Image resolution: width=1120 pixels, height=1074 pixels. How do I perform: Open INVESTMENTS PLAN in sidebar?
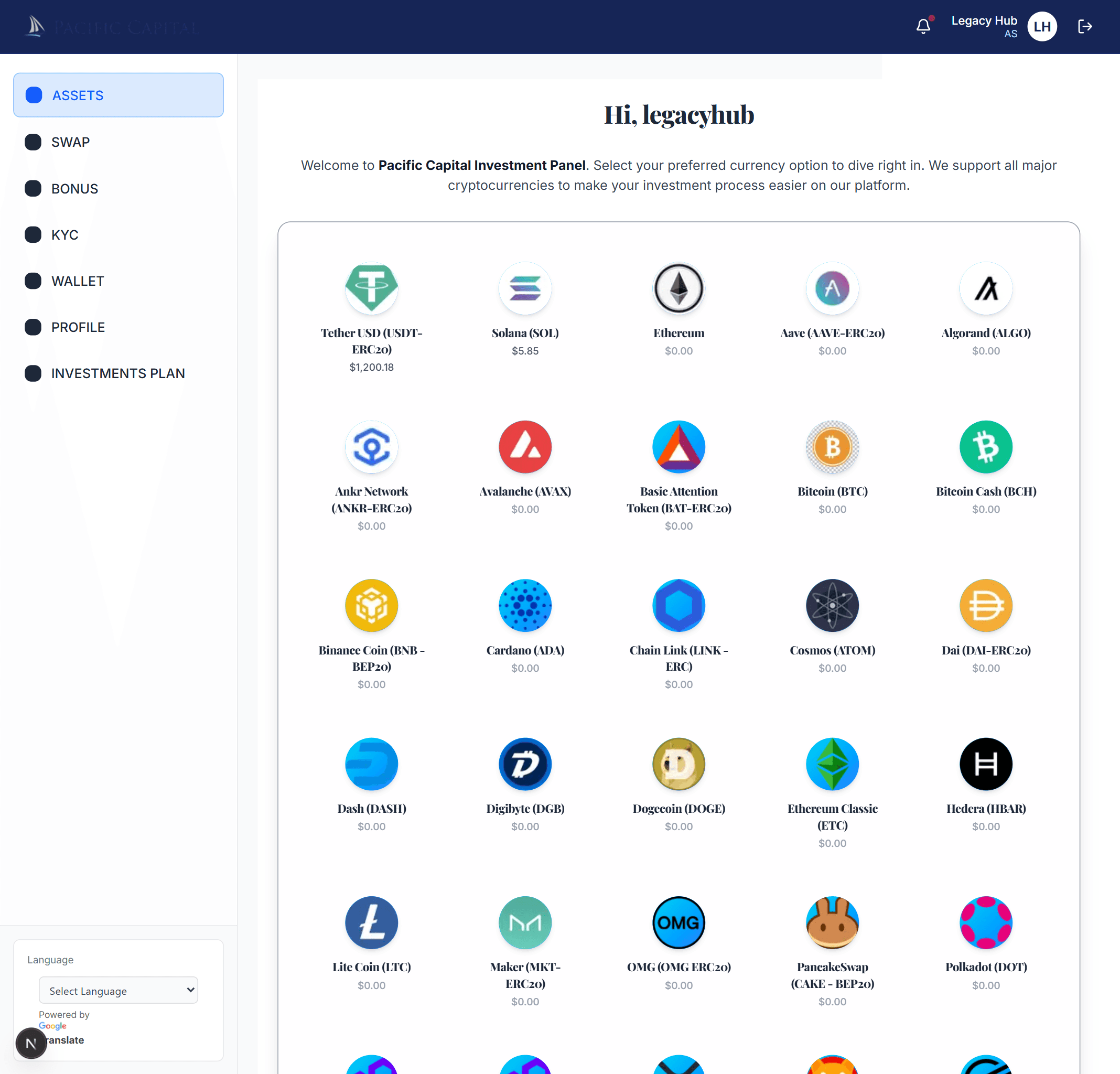pyautogui.click(x=117, y=373)
